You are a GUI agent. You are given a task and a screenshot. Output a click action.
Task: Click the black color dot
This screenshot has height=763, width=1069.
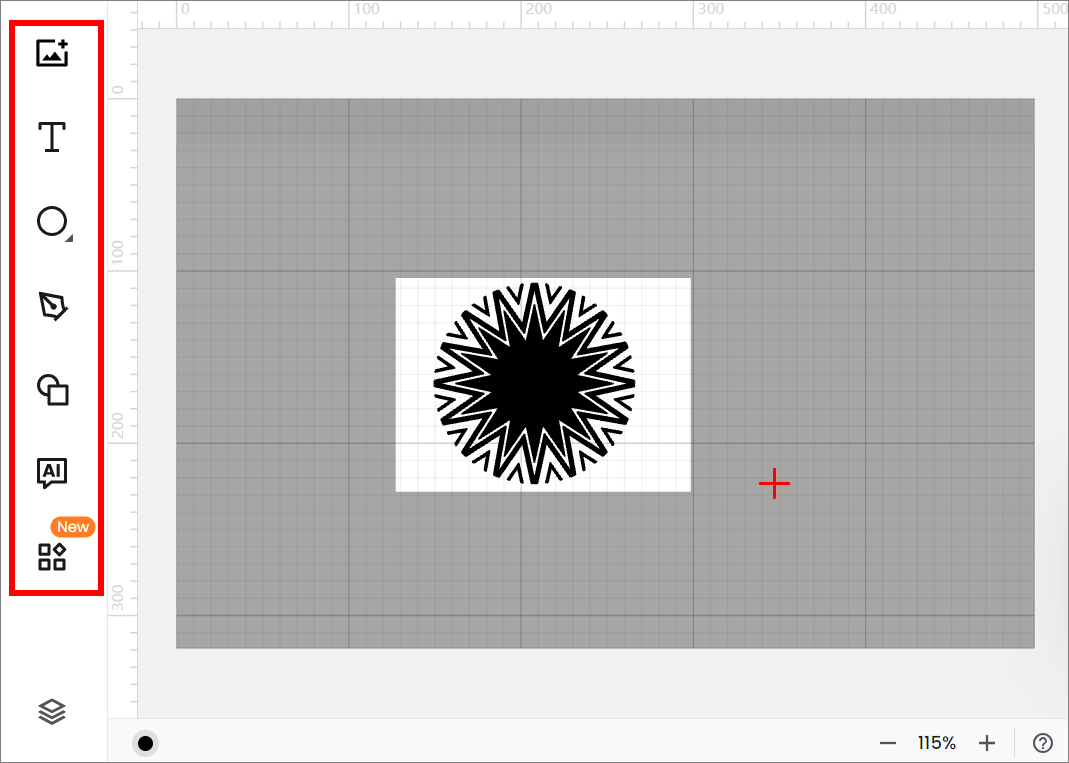tap(146, 743)
